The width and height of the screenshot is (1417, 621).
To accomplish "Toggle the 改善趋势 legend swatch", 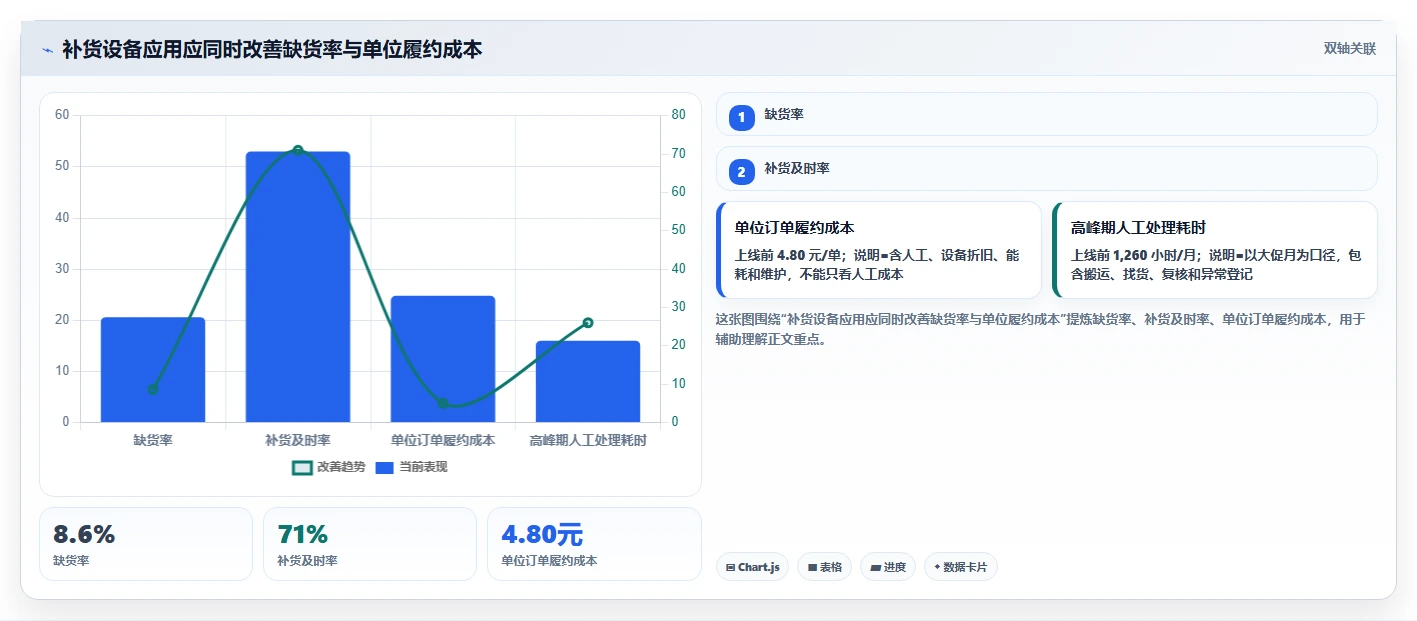I will pos(302,467).
